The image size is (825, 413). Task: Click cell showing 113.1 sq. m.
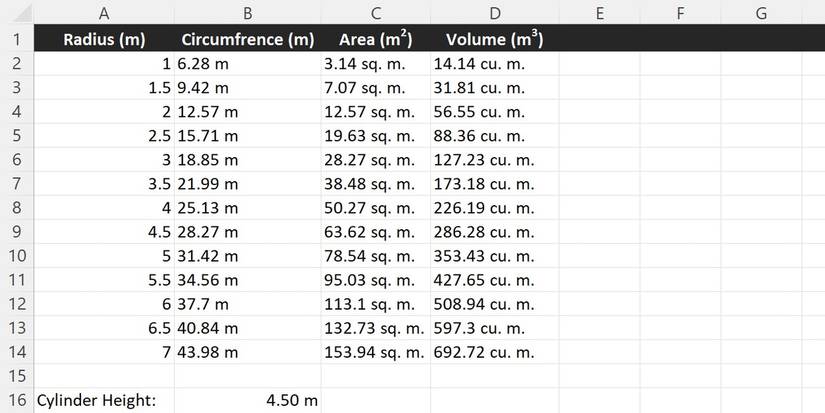click(x=376, y=304)
